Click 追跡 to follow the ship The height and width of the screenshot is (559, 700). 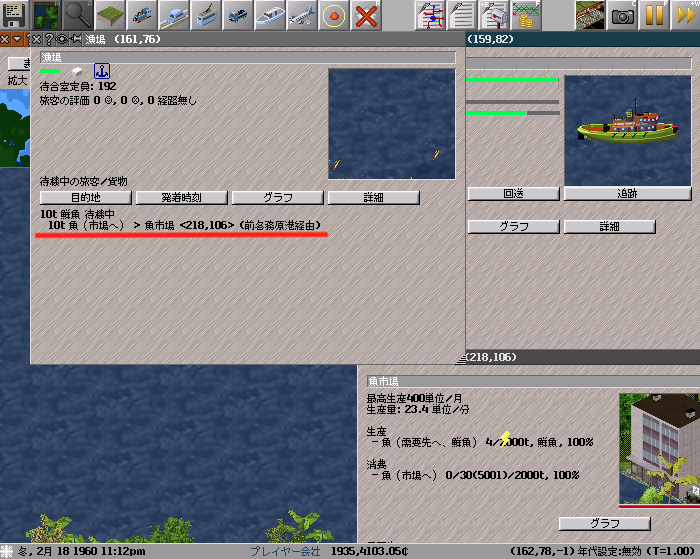tap(628, 193)
